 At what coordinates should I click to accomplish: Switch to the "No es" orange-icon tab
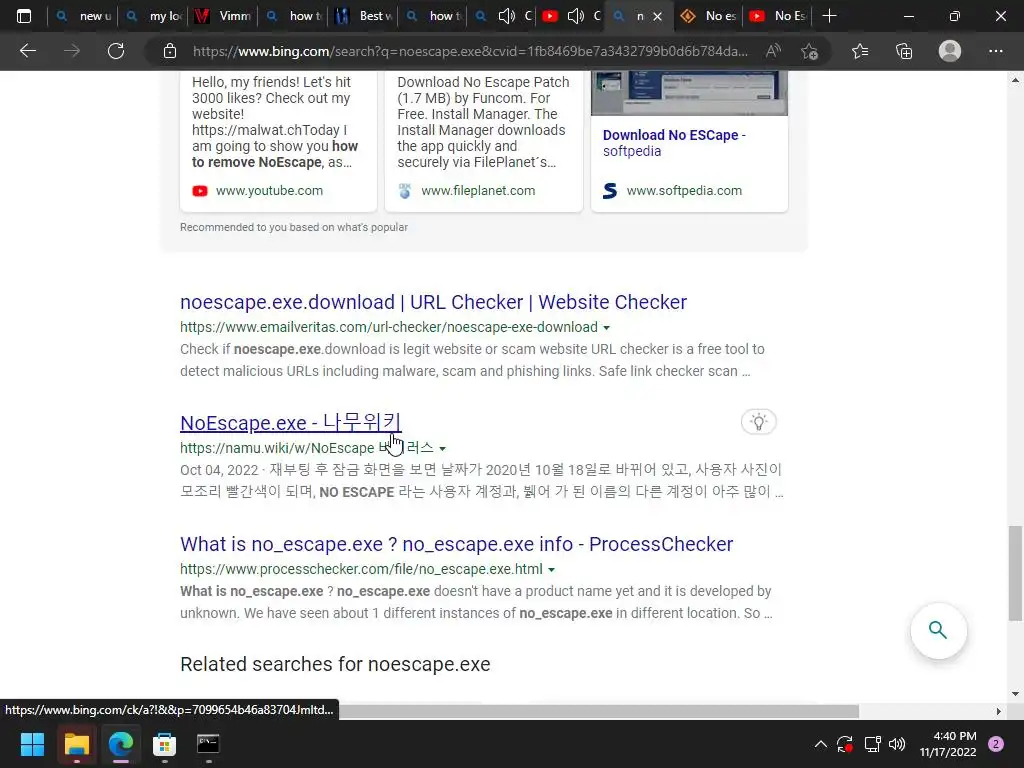(x=709, y=16)
